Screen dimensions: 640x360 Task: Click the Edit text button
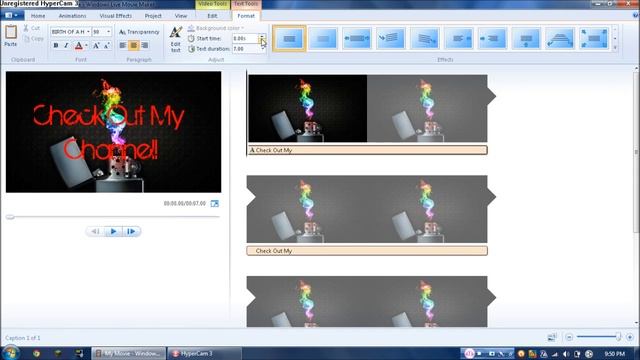(x=176, y=39)
